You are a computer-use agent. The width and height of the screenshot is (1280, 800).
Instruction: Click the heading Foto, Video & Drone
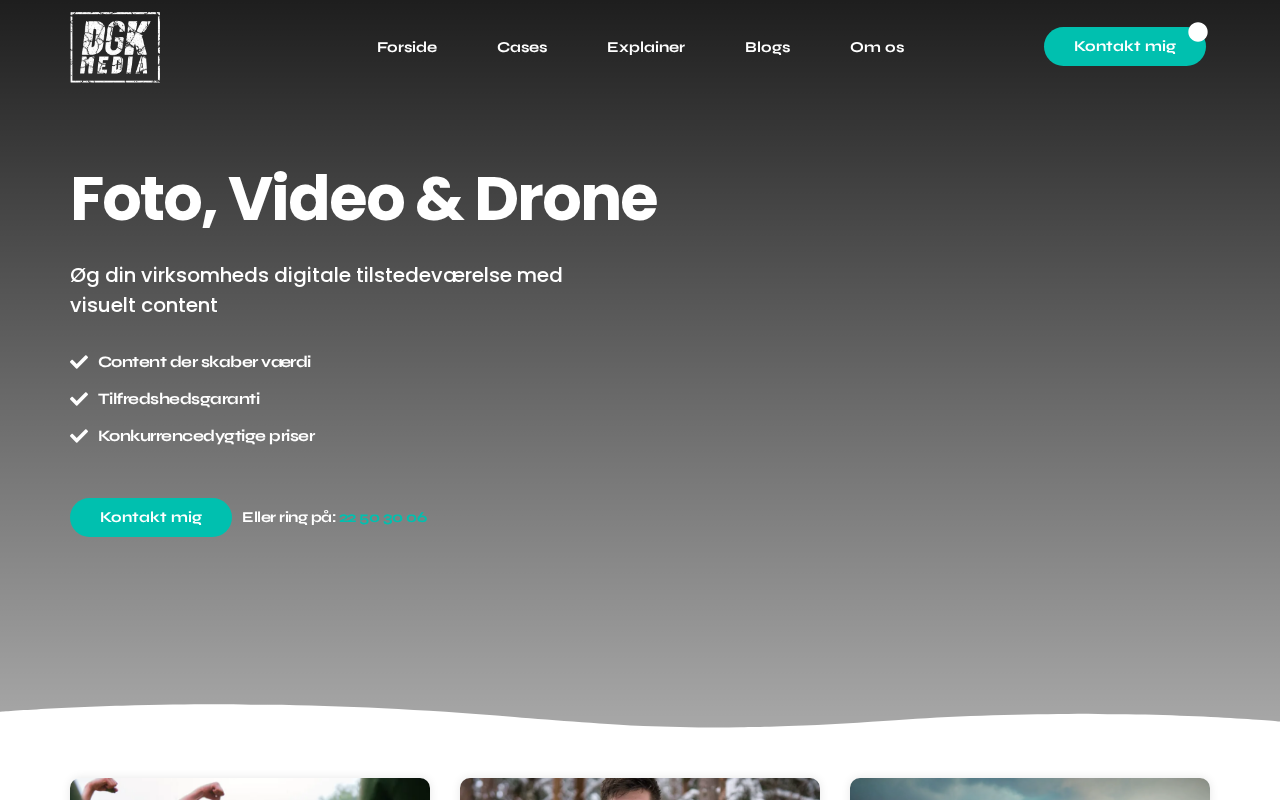pyautogui.click(x=363, y=199)
